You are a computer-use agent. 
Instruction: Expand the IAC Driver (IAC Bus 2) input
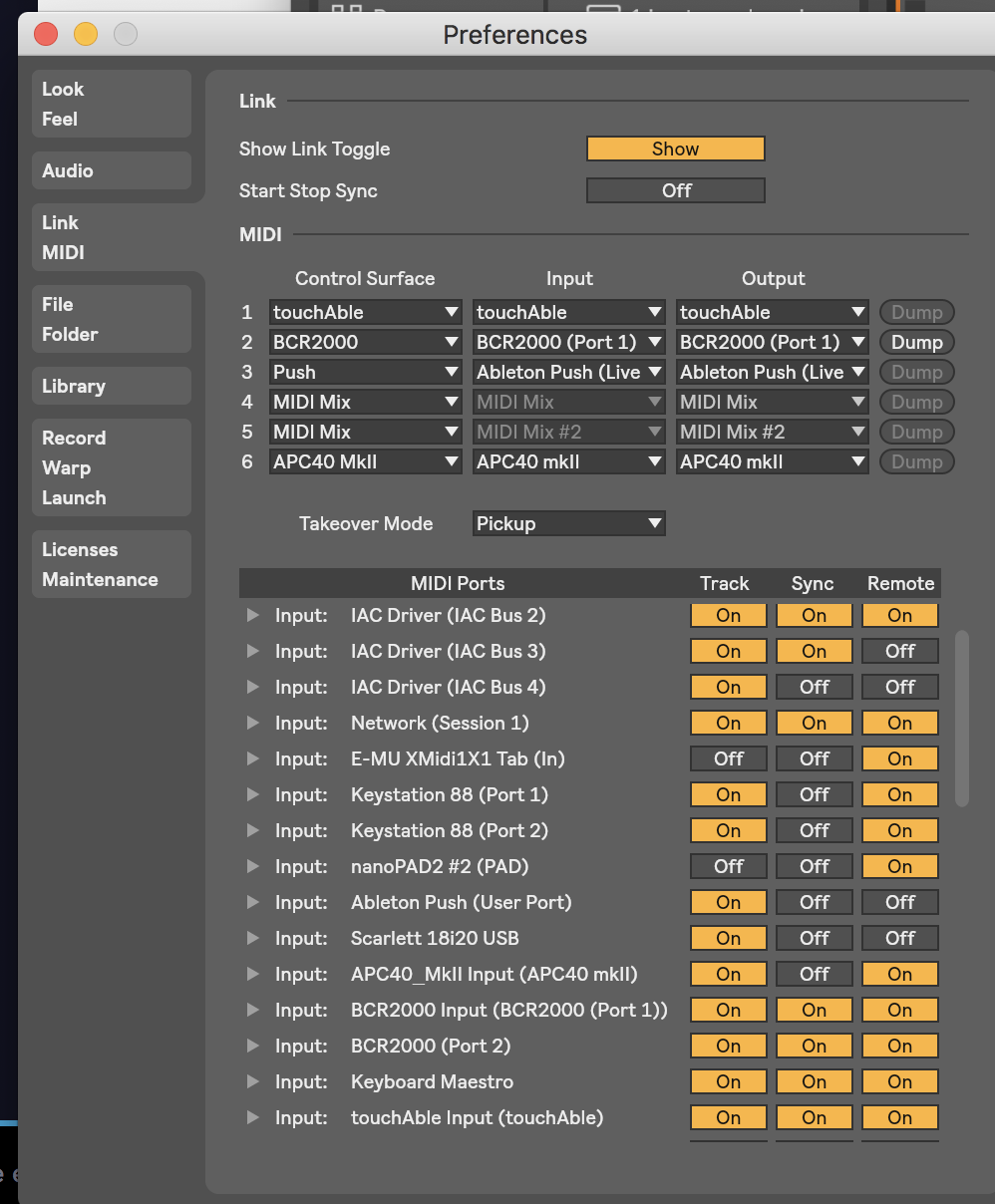tap(253, 615)
